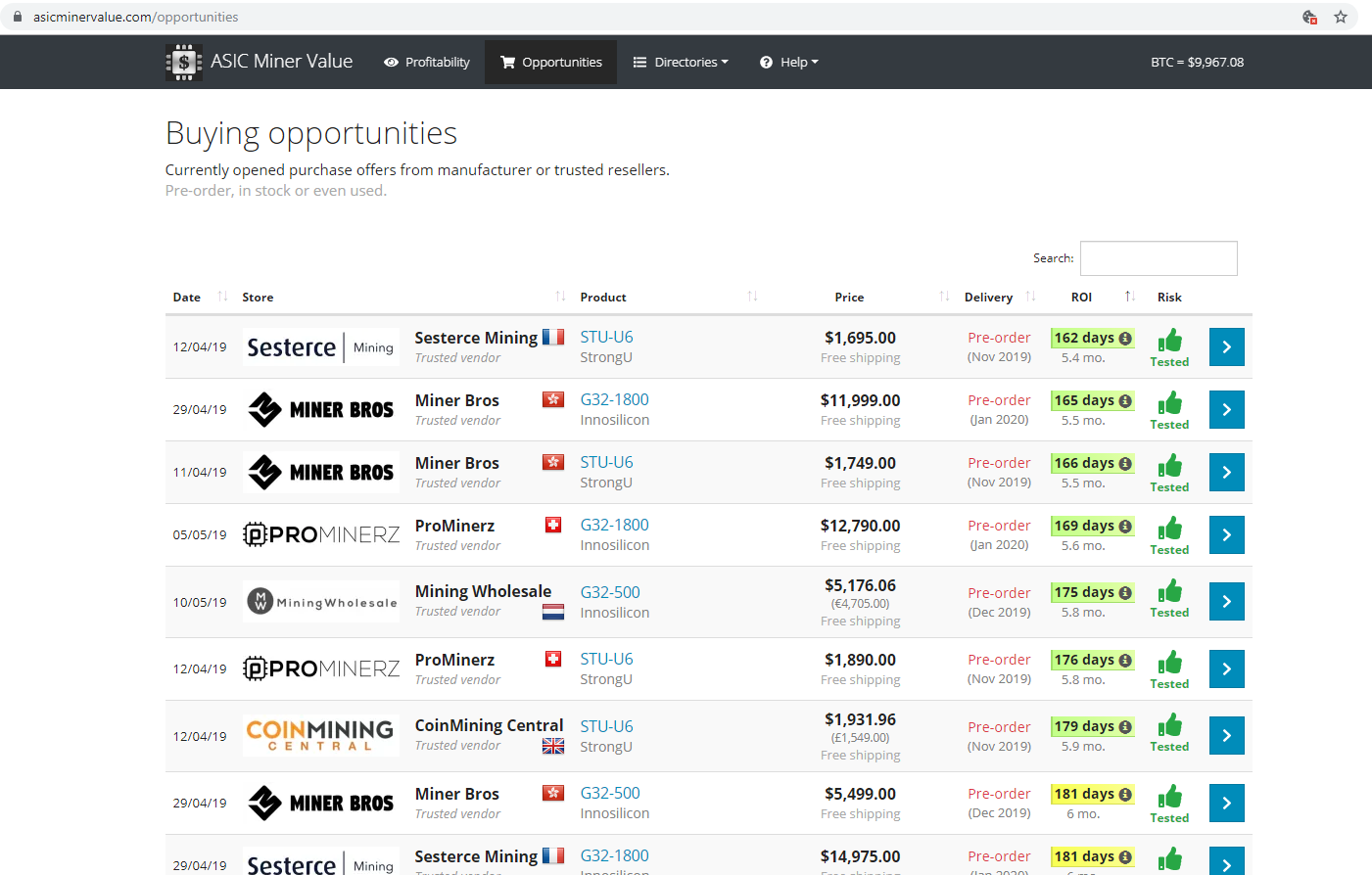Sort table by Store column

point(402,297)
